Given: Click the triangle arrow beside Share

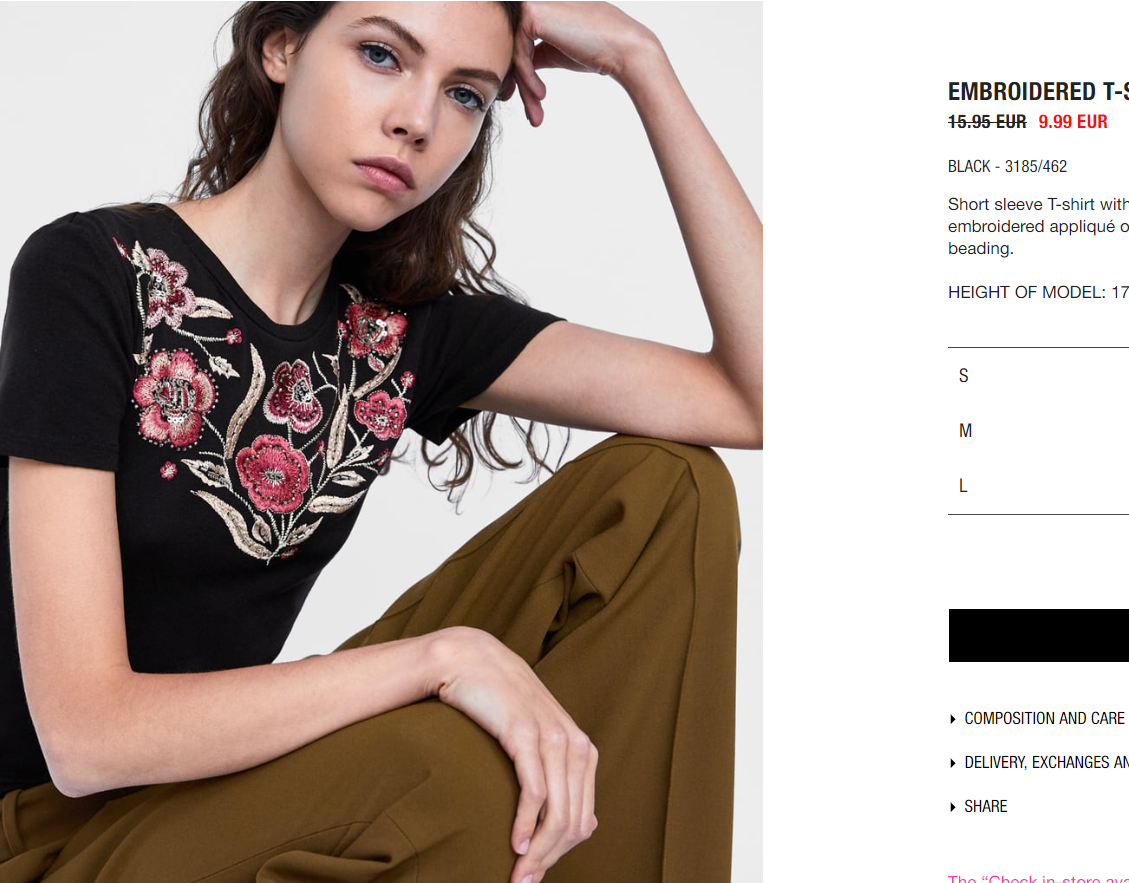Looking at the screenshot, I should point(953,807).
